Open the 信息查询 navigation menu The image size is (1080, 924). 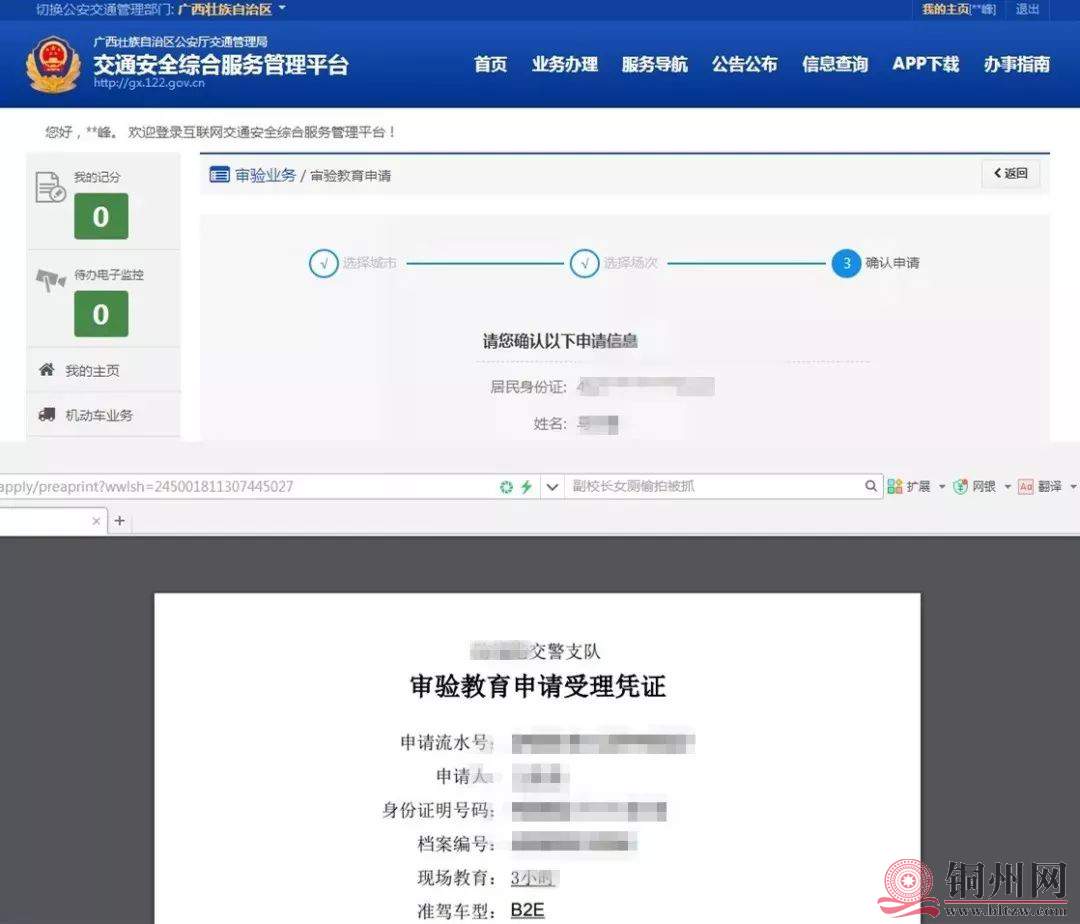coord(835,64)
